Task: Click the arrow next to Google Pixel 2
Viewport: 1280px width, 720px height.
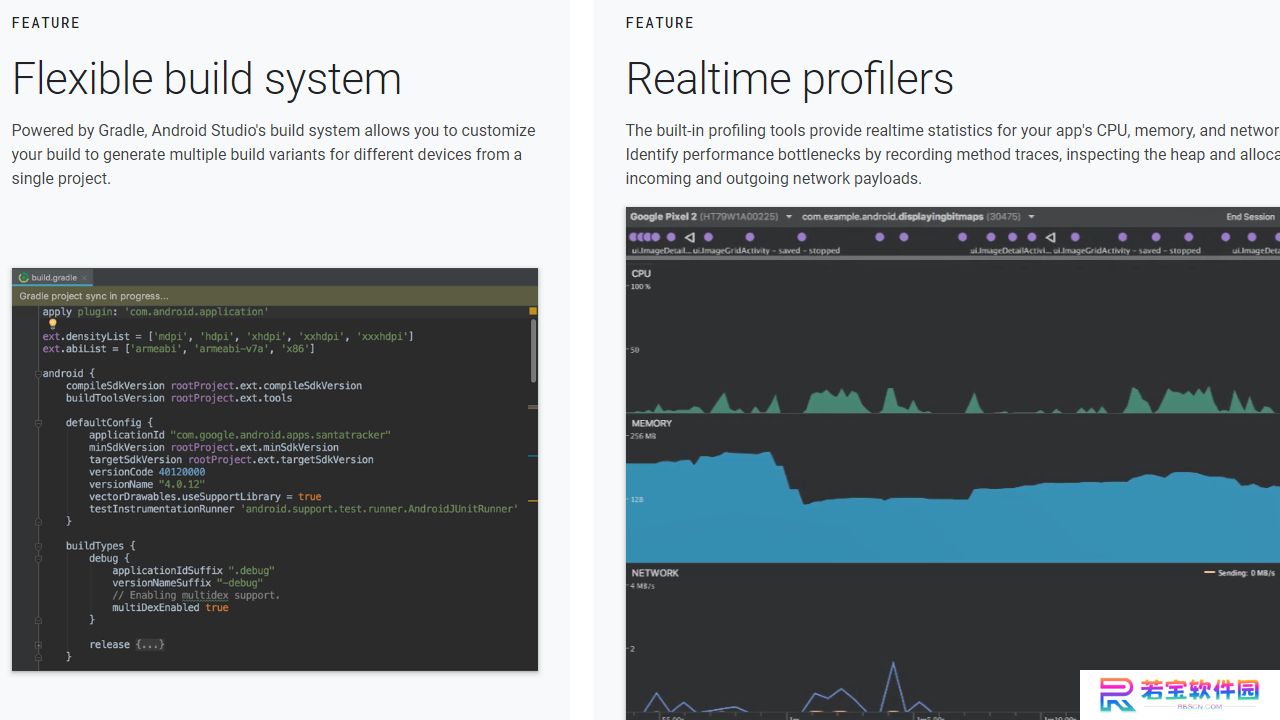Action: (789, 217)
